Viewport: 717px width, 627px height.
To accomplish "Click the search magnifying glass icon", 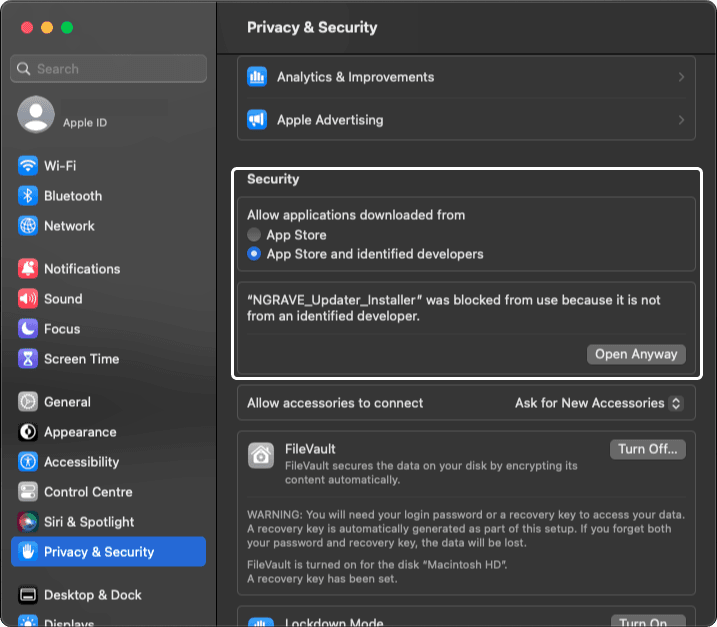I will point(23,69).
